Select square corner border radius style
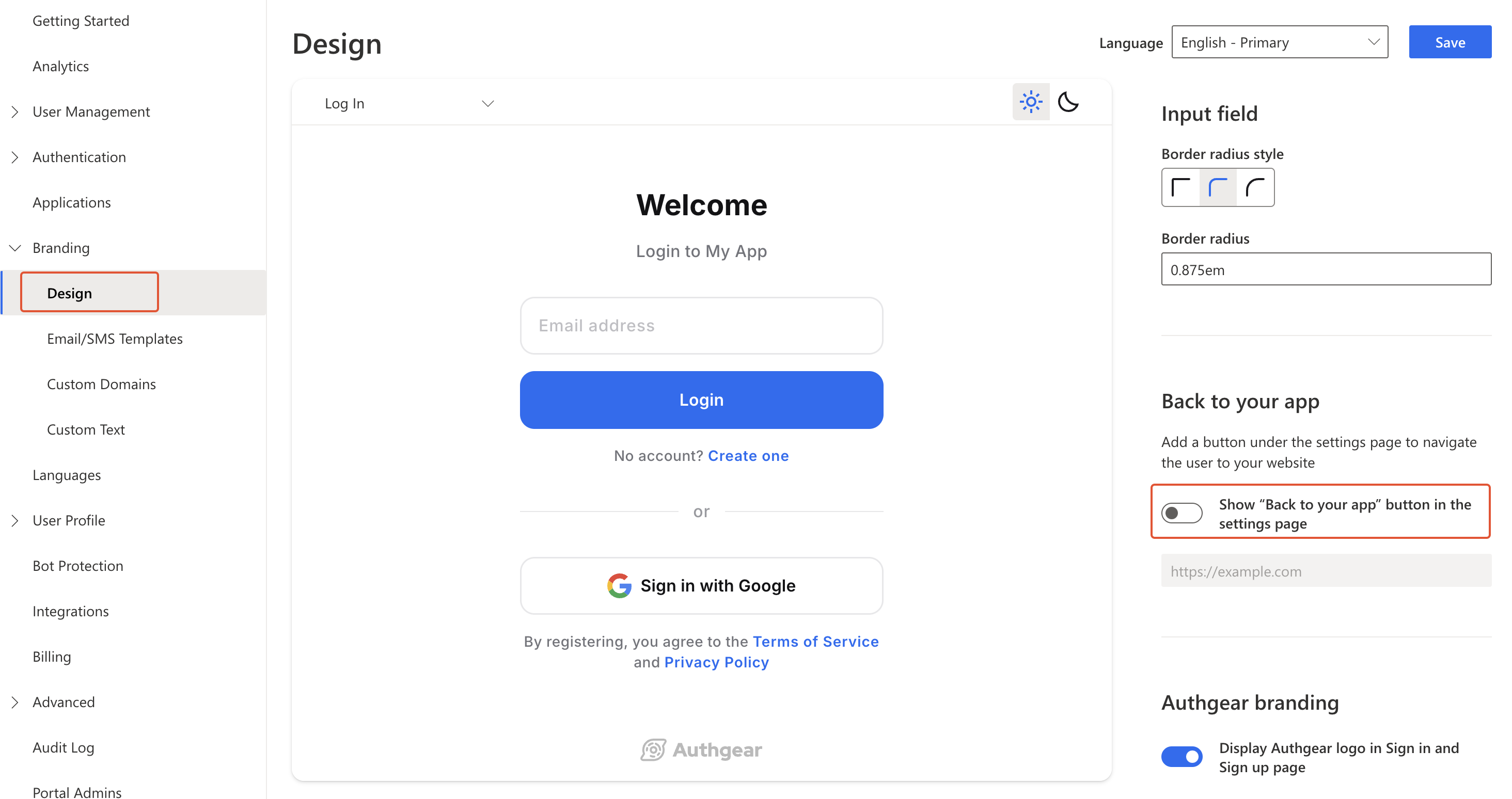The height and width of the screenshot is (799, 1512). (x=1180, y=188)
